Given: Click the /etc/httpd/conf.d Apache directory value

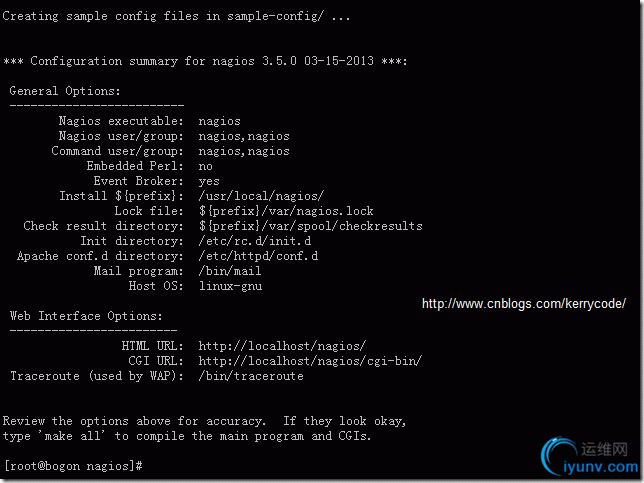Looking at the screenshot, I should pyautogui.click(x=258, y=256).
